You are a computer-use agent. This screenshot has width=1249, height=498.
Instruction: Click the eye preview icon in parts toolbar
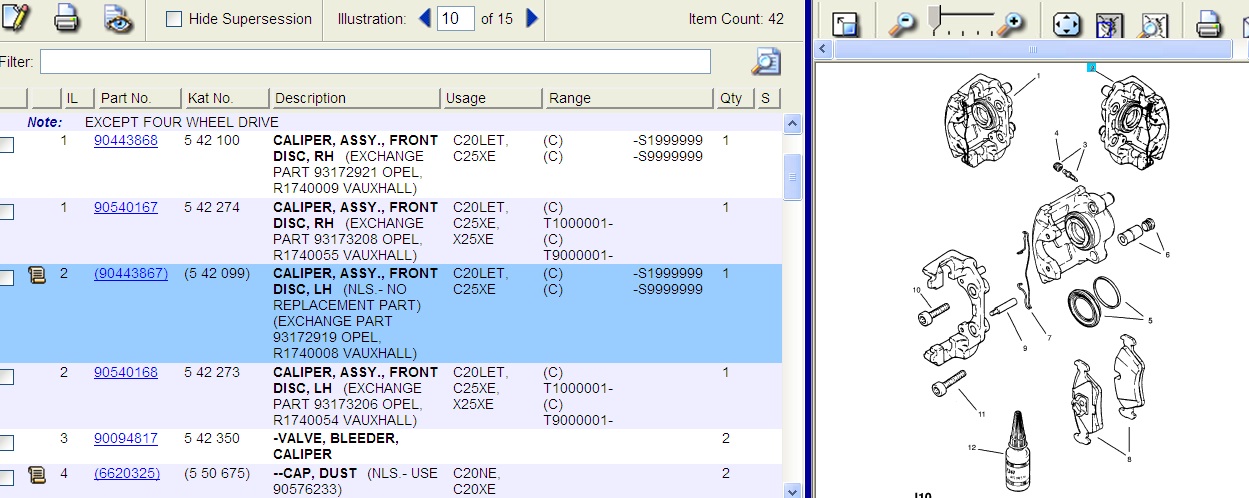119,18
